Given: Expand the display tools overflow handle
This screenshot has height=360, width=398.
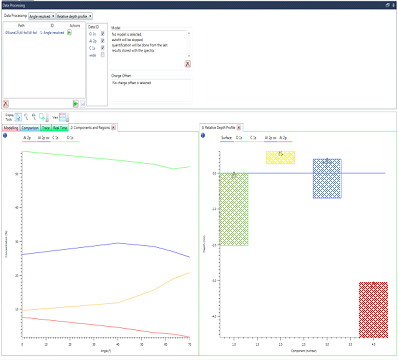Looking at the screenshot, I should 47,118.
